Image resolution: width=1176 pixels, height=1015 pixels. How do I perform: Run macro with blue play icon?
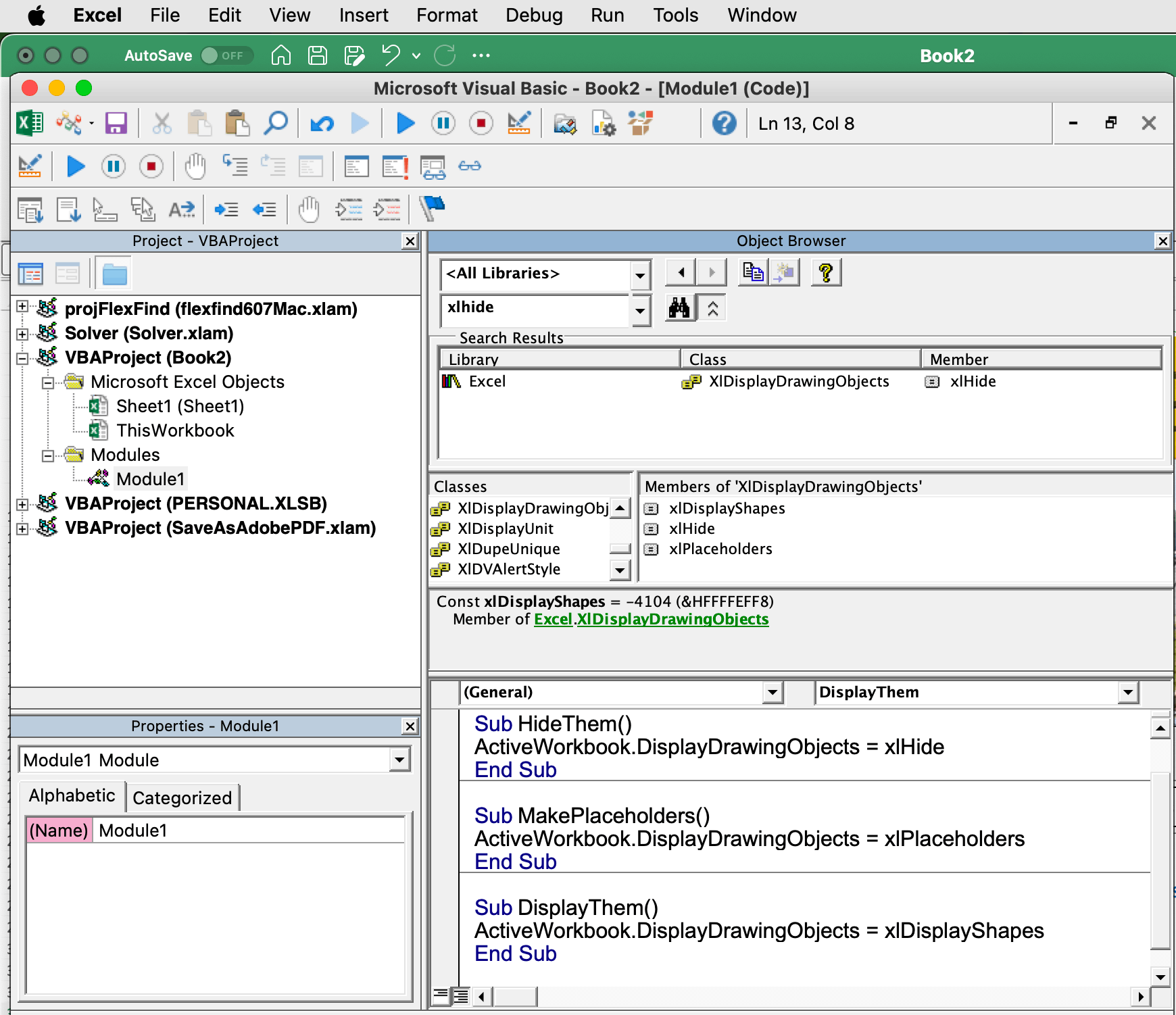(405, 124)
